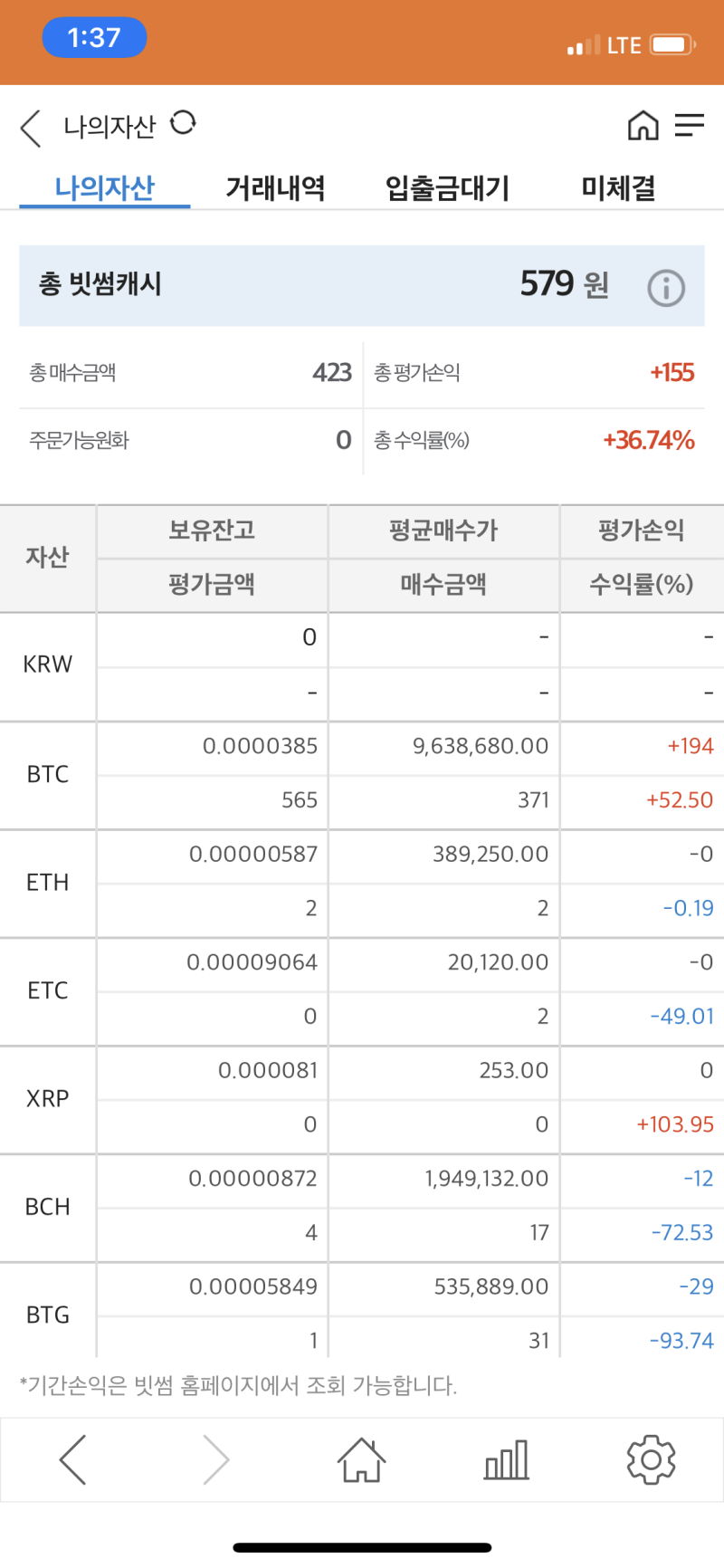Switch to the 미체결 tab
The width and height of the screenshot is (724, 1568).
tap(618, 187)
